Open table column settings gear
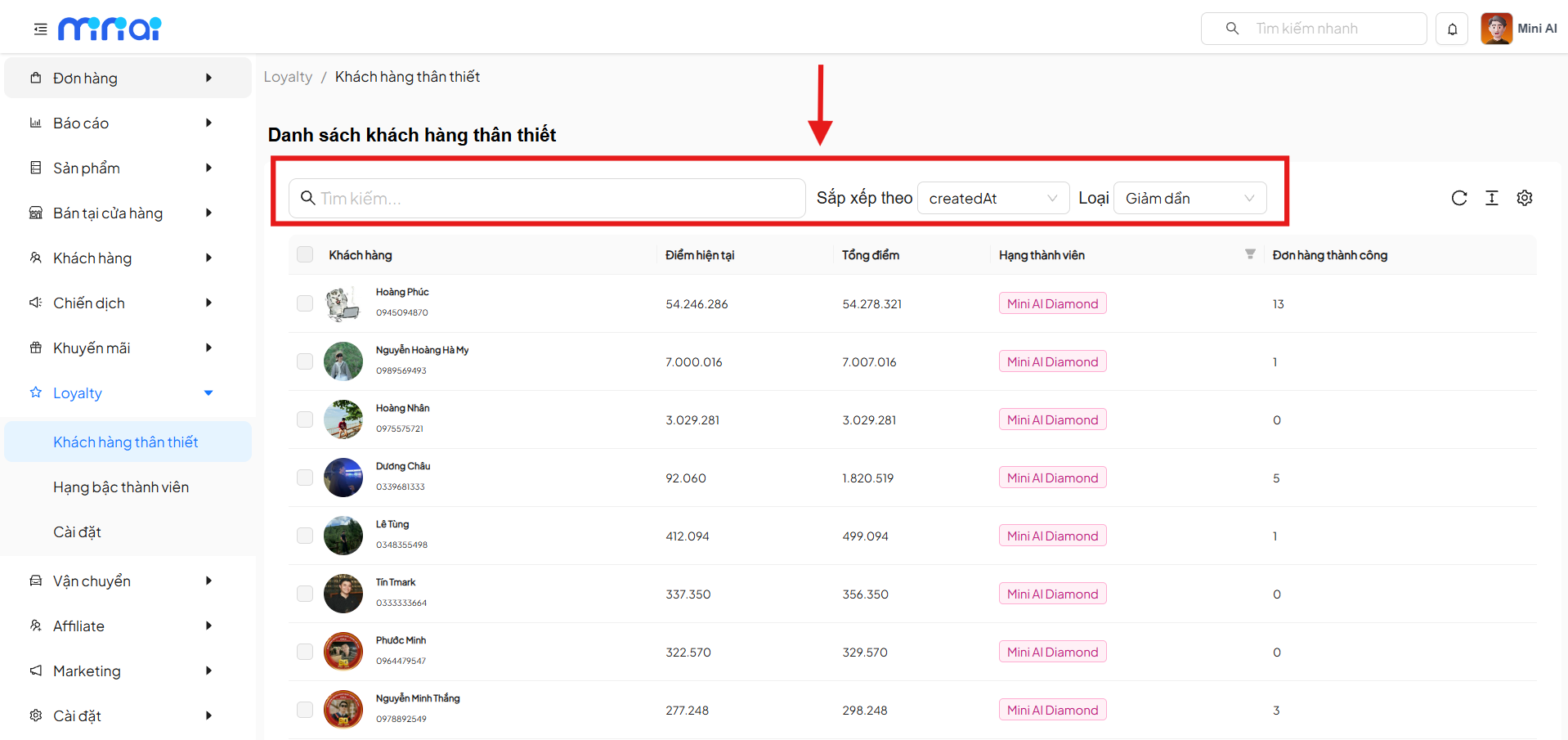1568x740 pixels. (x=1524, y=198)
